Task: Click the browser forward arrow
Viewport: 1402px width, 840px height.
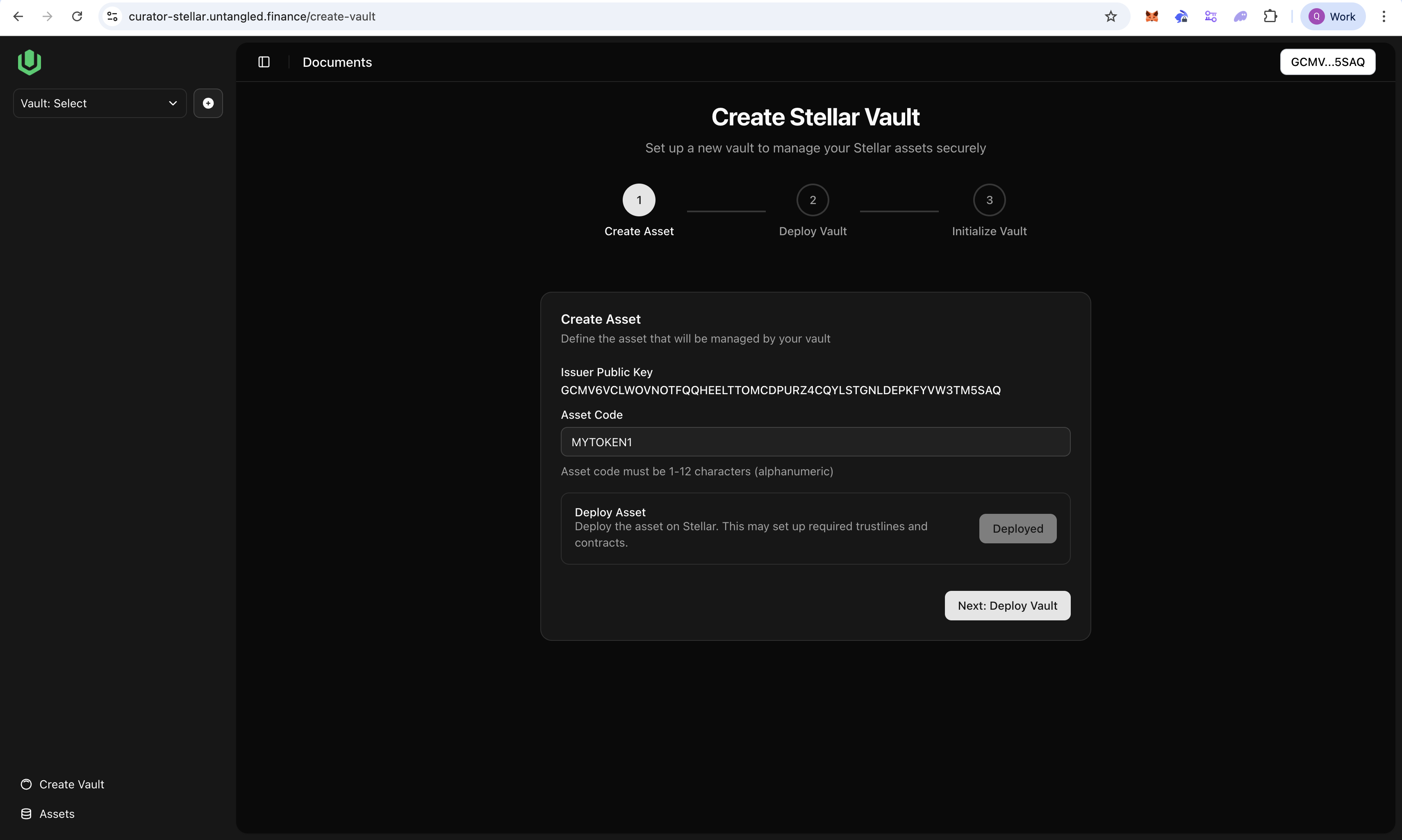Action: click(48, 16)
